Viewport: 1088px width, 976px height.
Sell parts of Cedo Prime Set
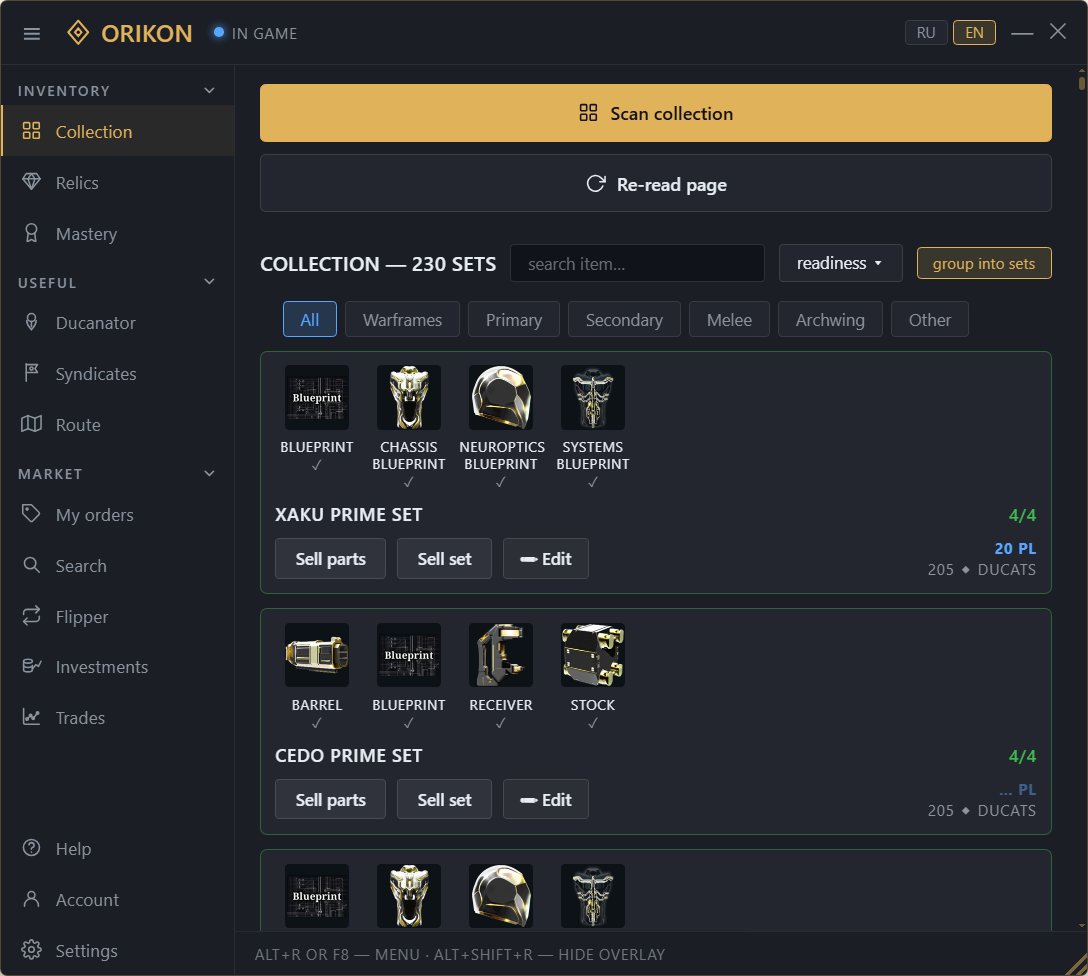click(330, 799)
